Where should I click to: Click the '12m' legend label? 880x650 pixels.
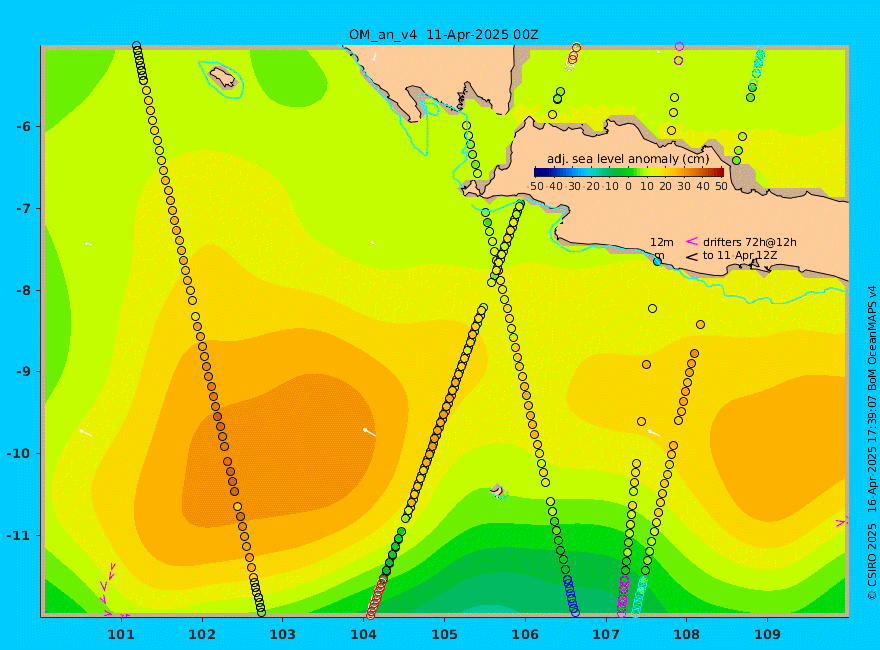click(662, 242)
